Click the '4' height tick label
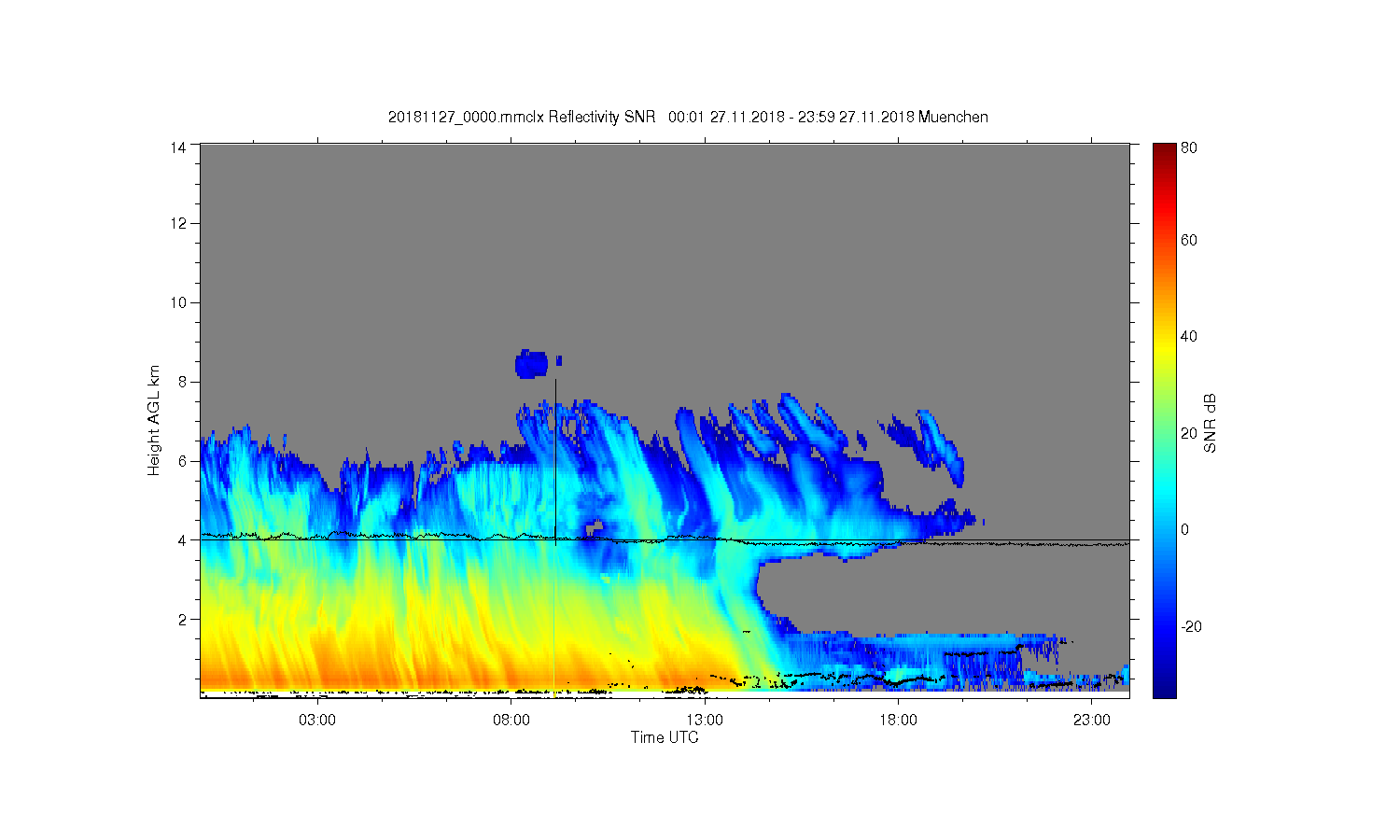 (183, 540)
